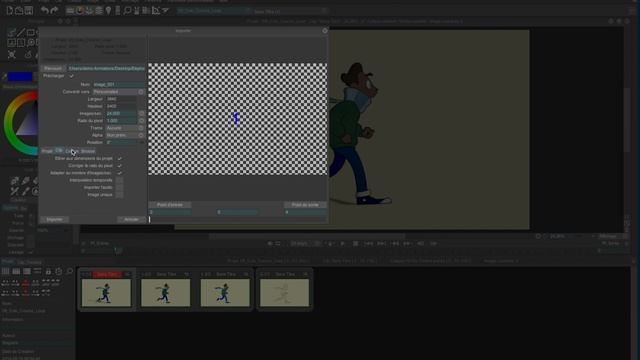
Task: Click the paper plane icon in top toolbar
Action: [x=165, y=10]
